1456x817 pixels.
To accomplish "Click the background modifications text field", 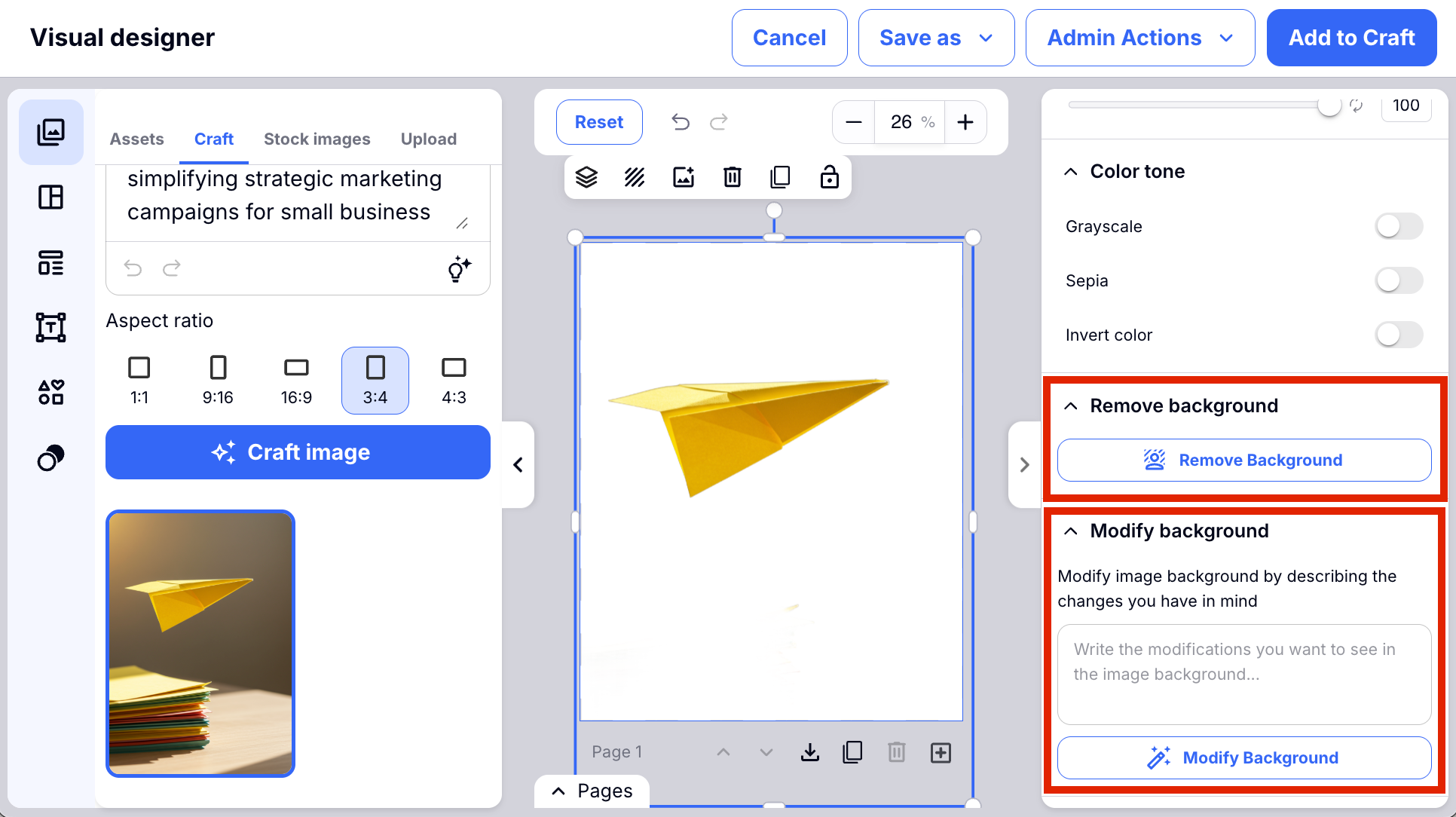I will [x=1243, y=674].
